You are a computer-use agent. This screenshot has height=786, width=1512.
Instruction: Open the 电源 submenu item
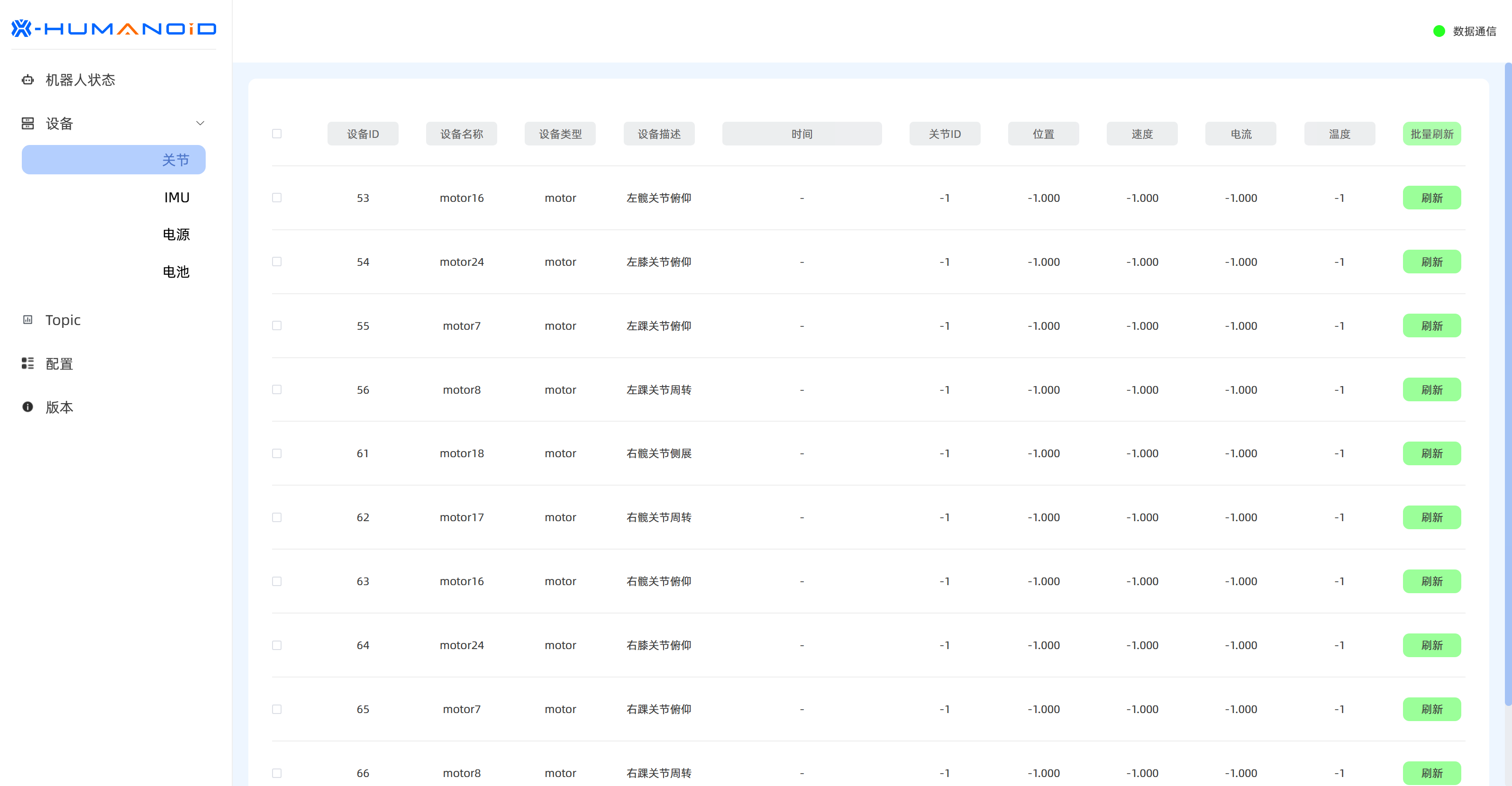coord(176,235)
